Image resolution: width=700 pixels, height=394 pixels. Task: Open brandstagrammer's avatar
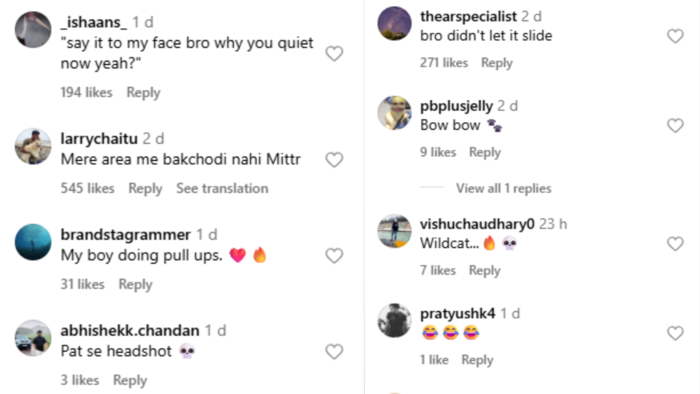[33, 242]
